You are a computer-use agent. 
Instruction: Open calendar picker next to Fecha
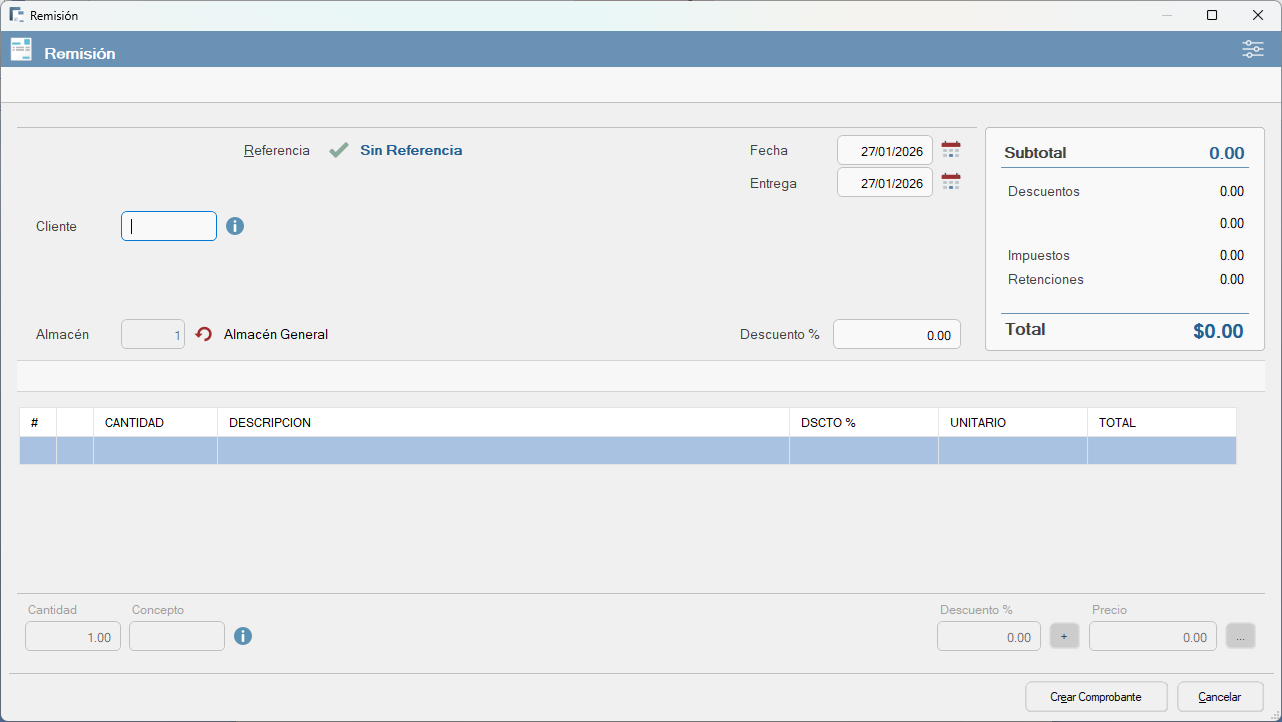click(x=950, y=150)
